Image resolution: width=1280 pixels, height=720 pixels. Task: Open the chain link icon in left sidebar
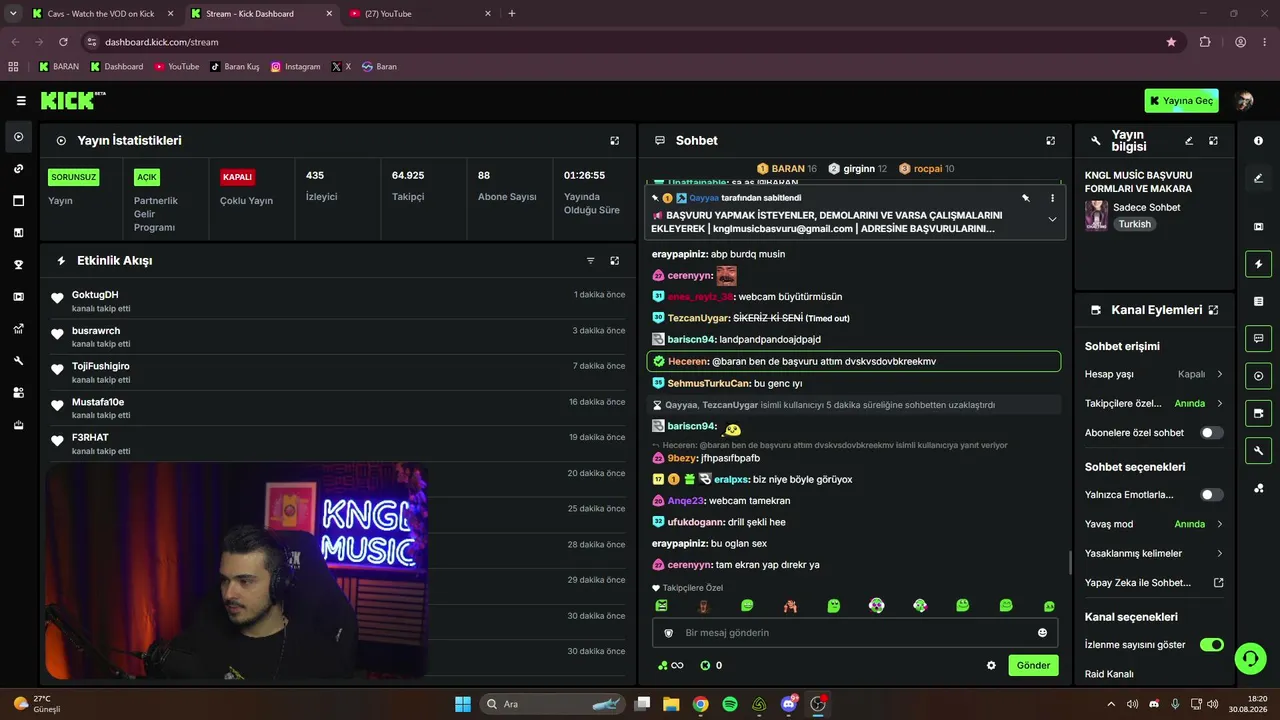[18, 169]
